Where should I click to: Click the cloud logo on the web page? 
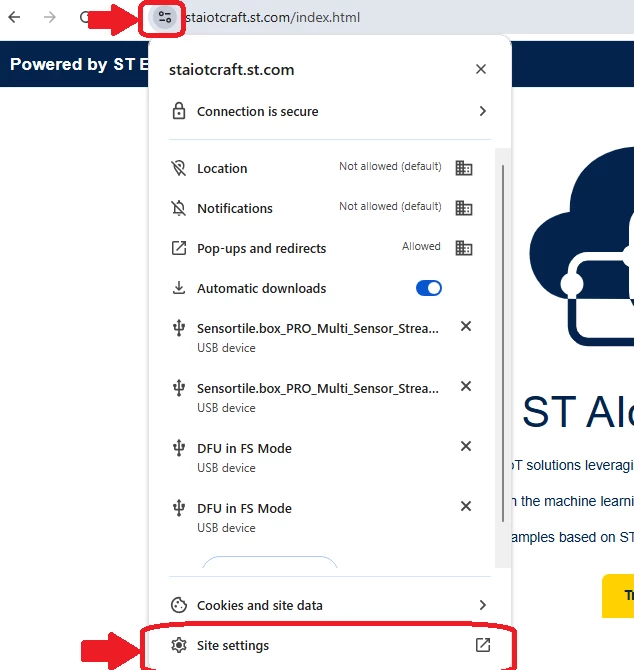[x=582, y=246]
